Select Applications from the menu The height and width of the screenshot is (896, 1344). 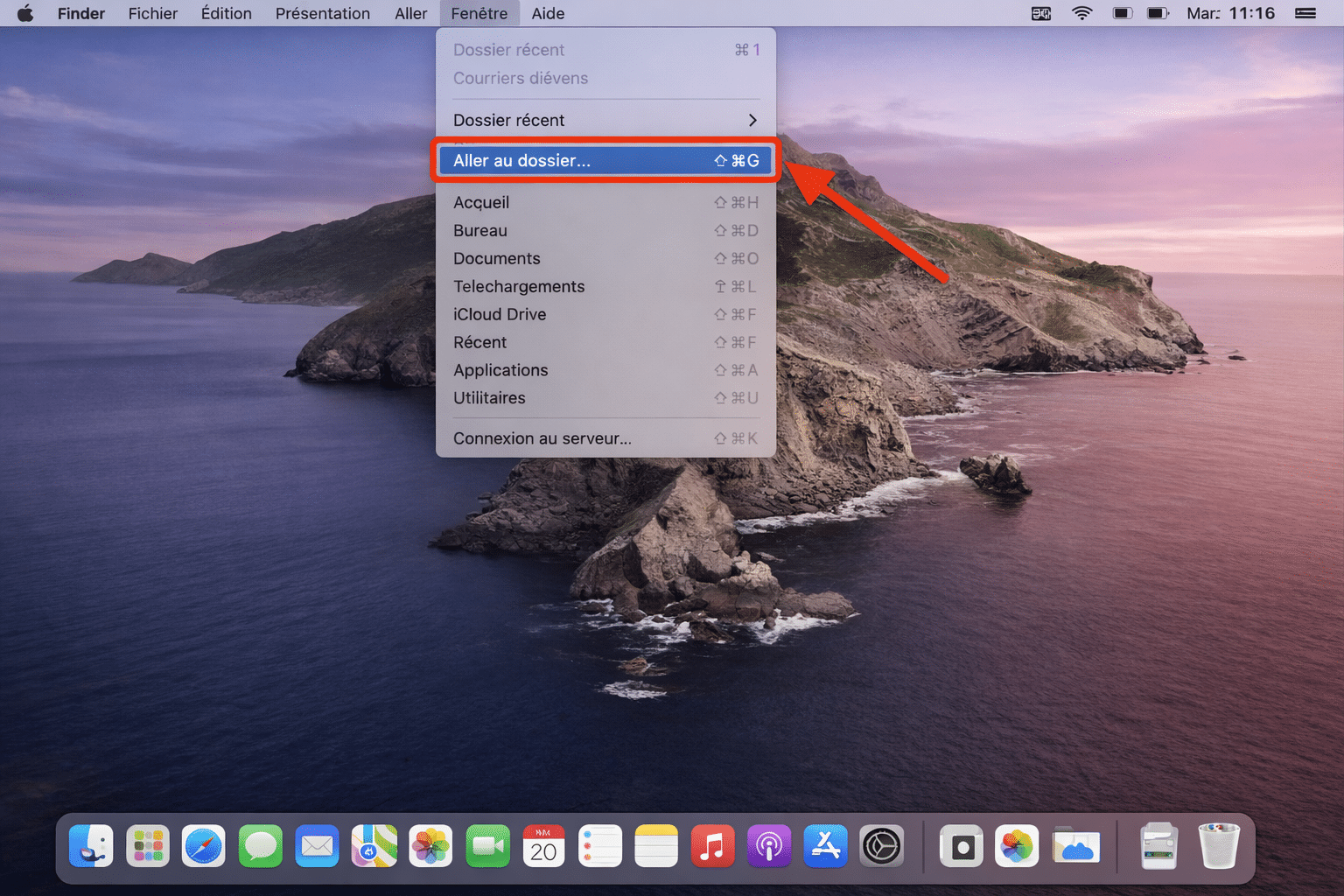605,370
